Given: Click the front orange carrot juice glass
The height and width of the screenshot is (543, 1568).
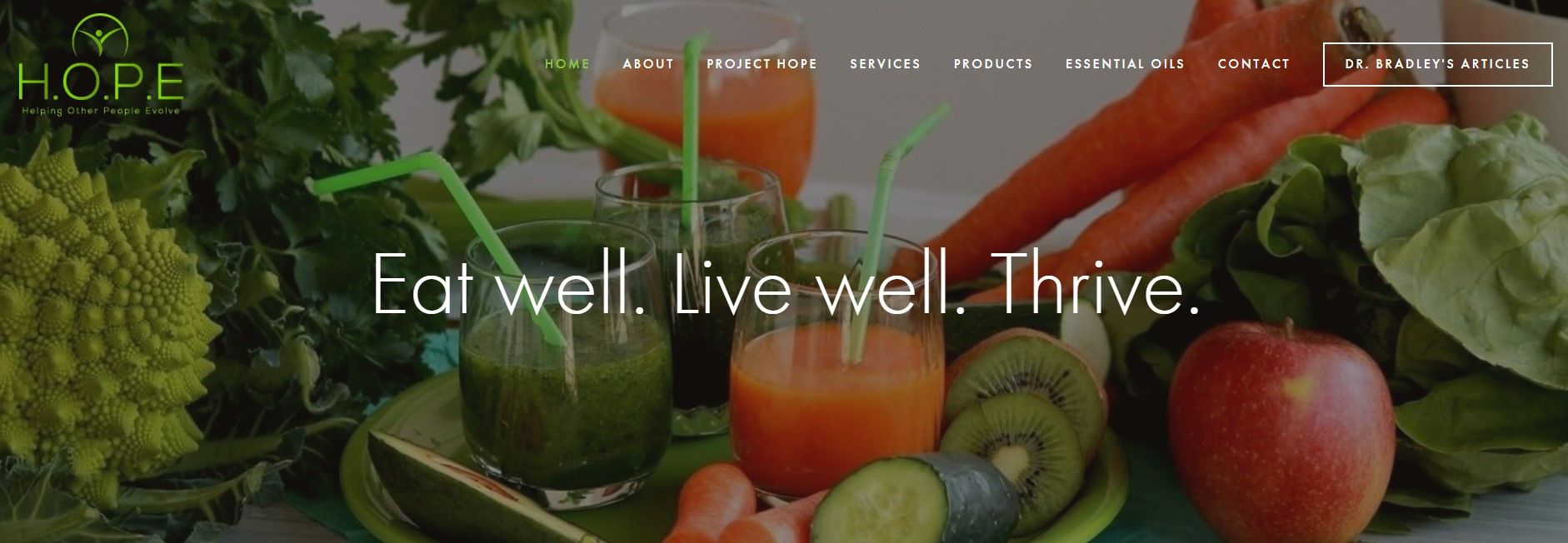Looking at the screenshot, I should tap(836, 368).
